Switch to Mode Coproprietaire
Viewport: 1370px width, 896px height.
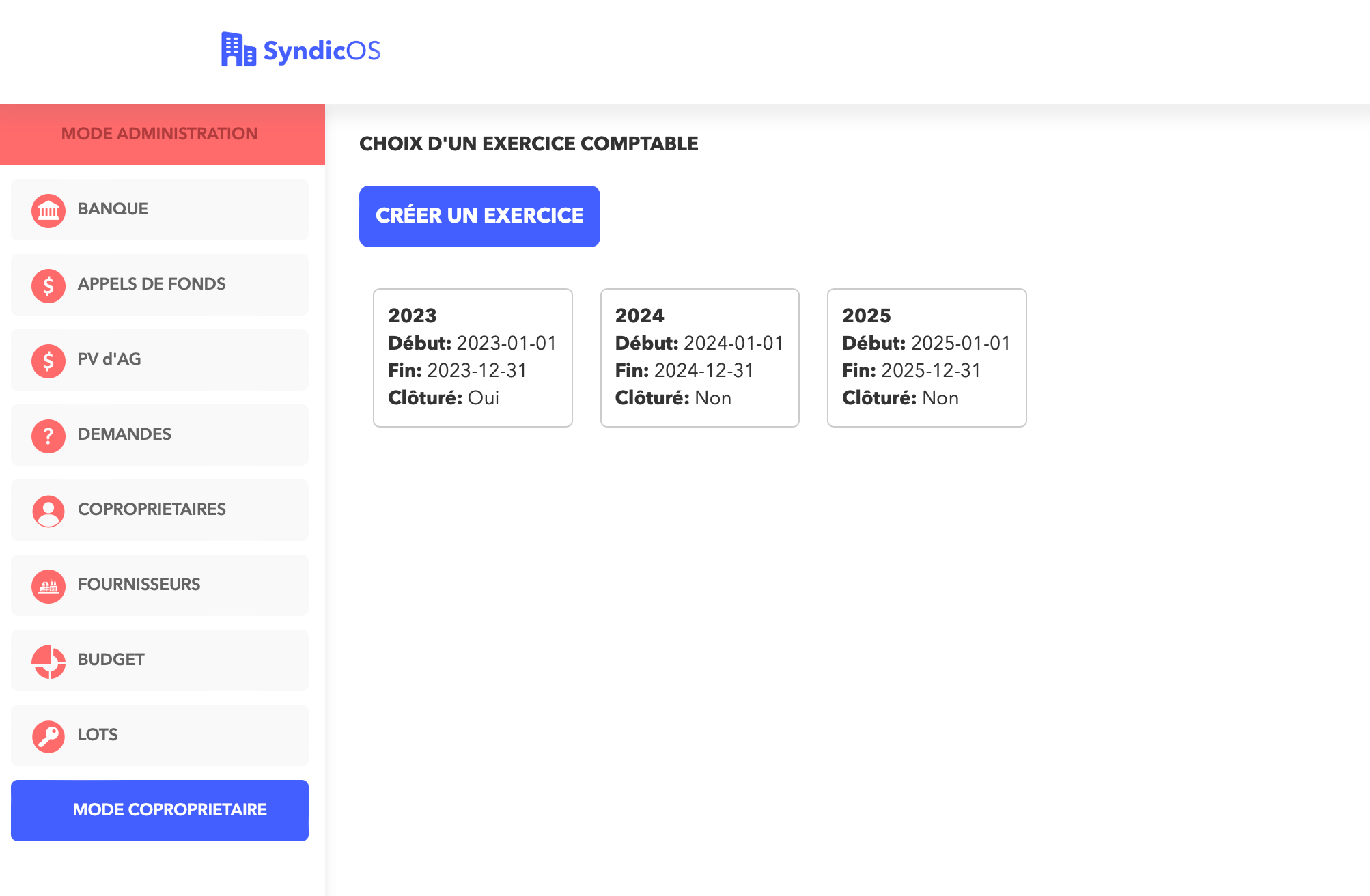coord(160,811)
